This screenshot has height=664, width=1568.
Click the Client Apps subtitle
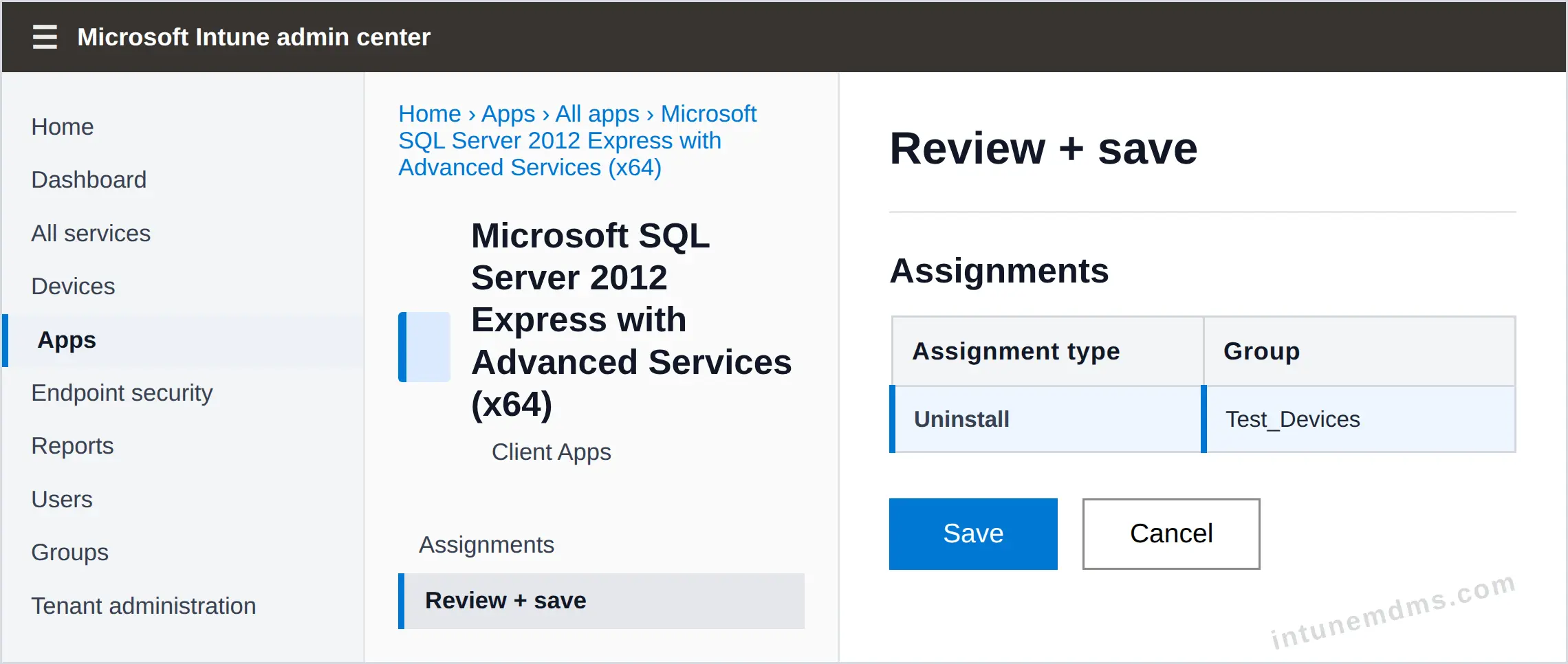pyautogui.click(x=552, y=452)
